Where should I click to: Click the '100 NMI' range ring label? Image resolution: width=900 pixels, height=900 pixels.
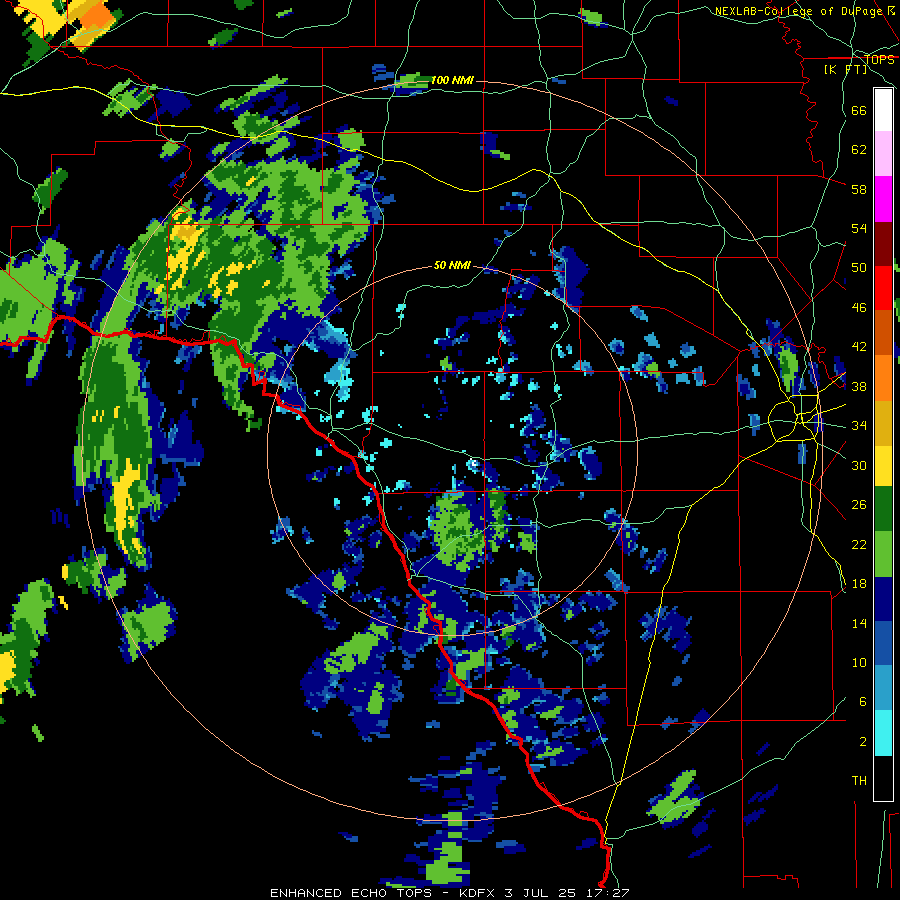tap(452, 80)
